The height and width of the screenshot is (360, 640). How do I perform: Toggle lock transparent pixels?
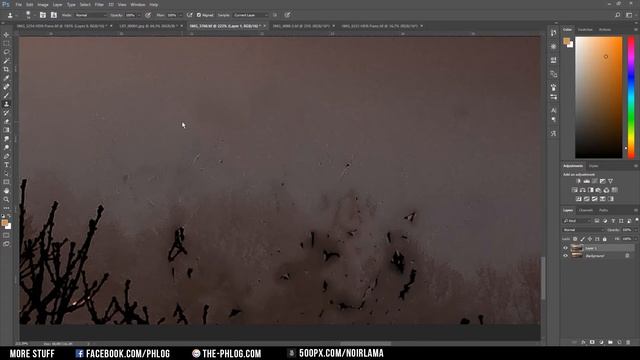(575, 239)
